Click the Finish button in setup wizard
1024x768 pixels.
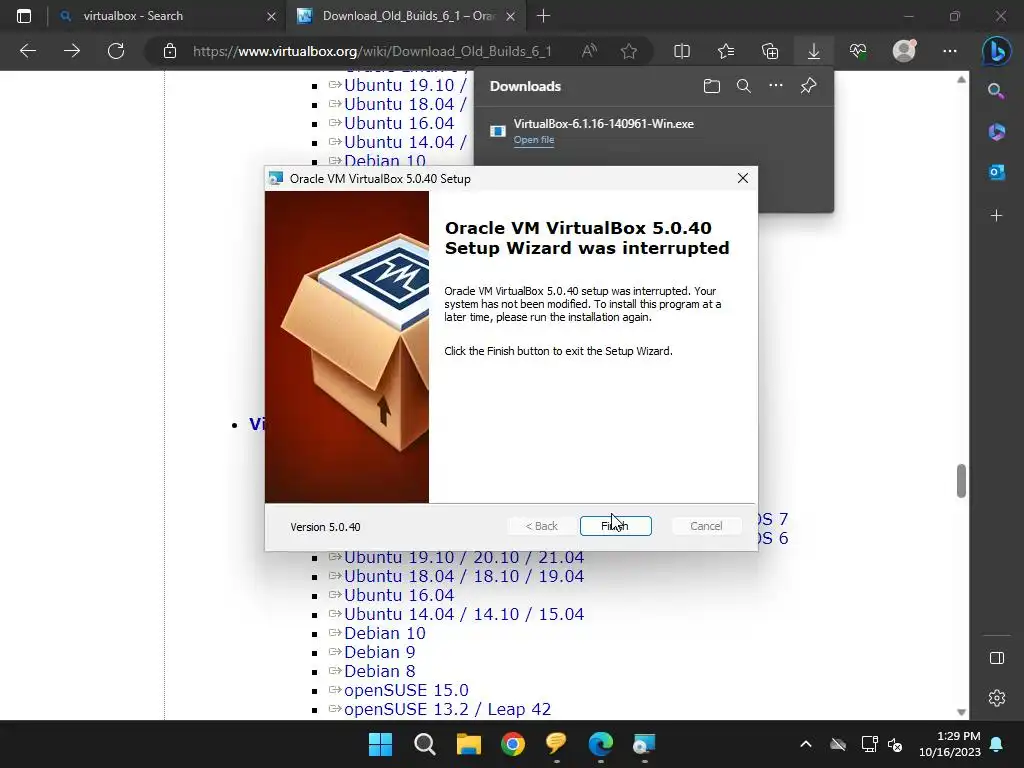click(615, 526)
